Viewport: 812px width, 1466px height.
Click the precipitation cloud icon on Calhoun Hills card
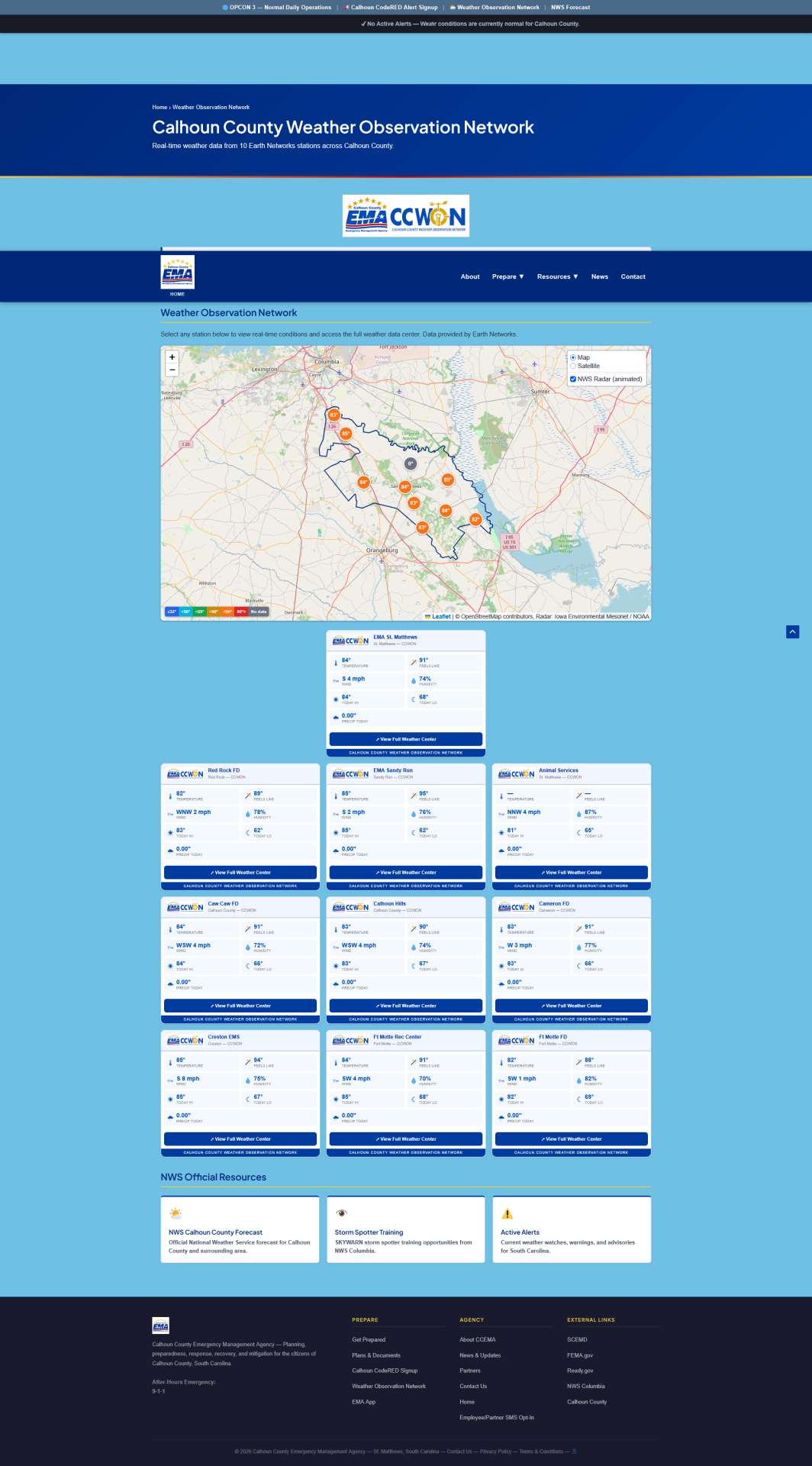pyautogui.click(x=336, y=984)
